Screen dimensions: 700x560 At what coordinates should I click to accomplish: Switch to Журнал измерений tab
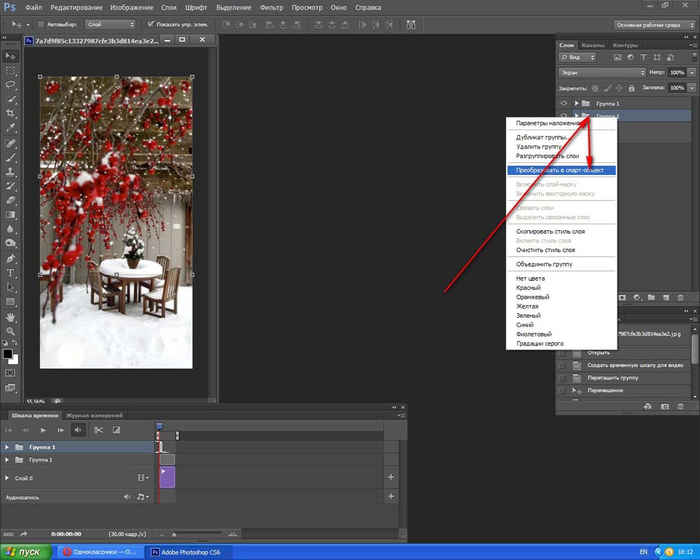(94, 415)
